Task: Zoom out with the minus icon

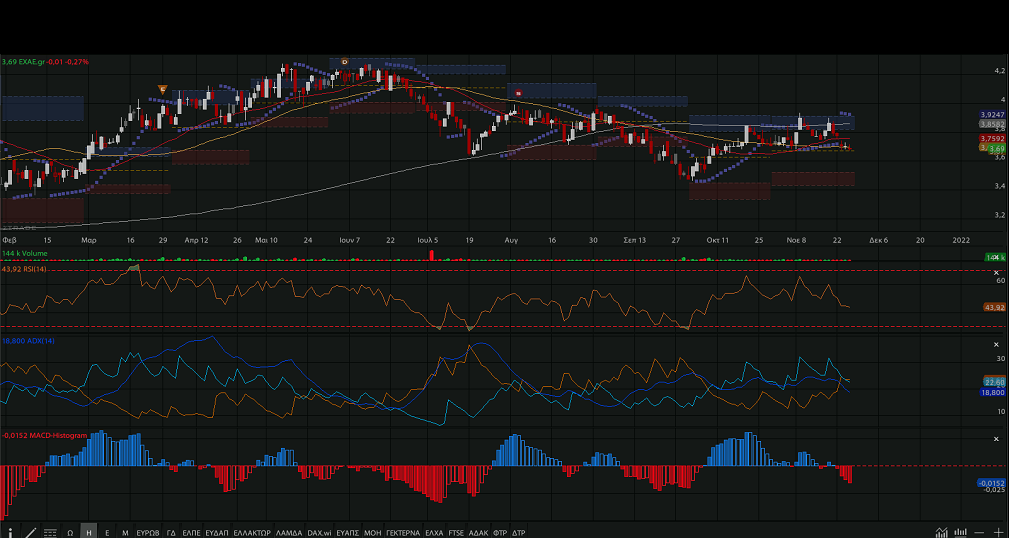Action: pos(980,533)
